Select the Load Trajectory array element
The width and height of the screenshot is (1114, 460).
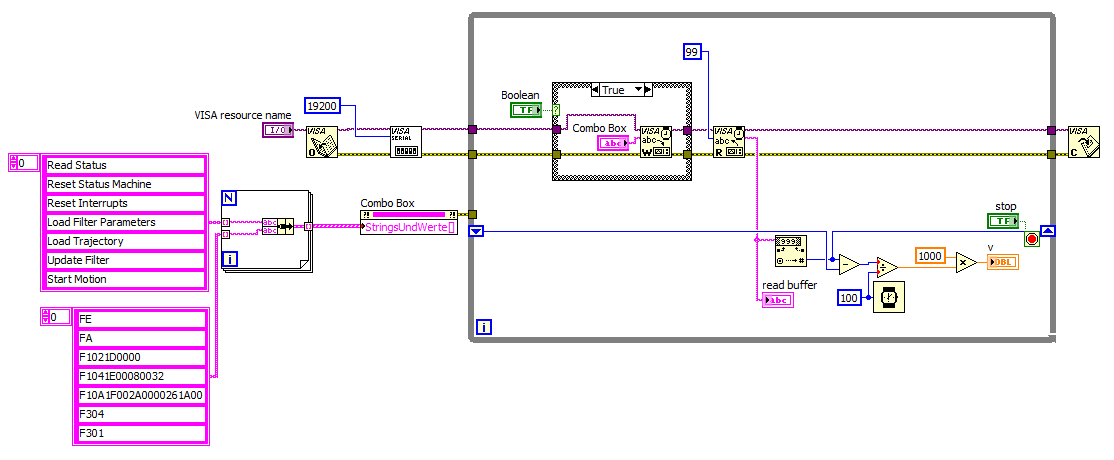point(125,241)
